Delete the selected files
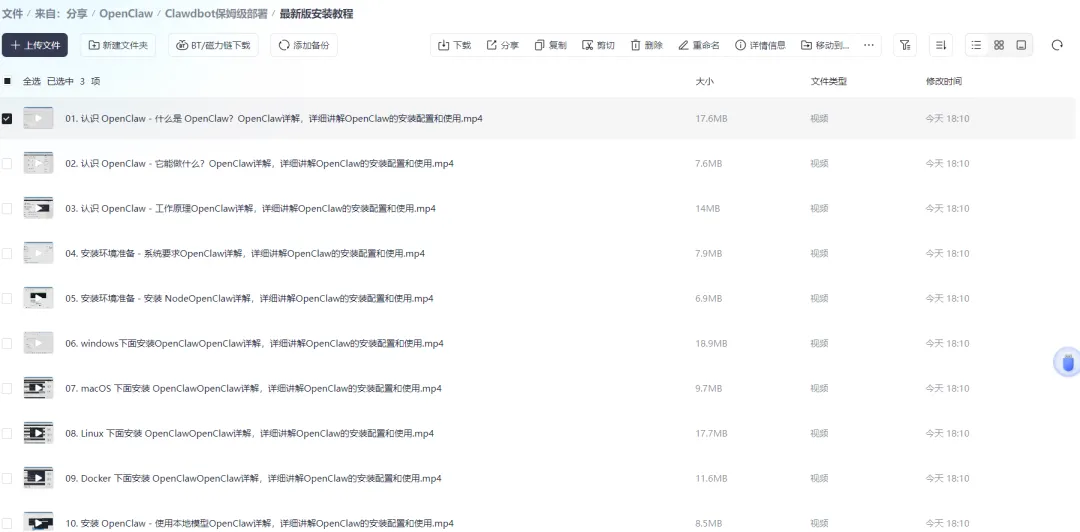This screenshot has height=532, width=1080. coord(647,45)
